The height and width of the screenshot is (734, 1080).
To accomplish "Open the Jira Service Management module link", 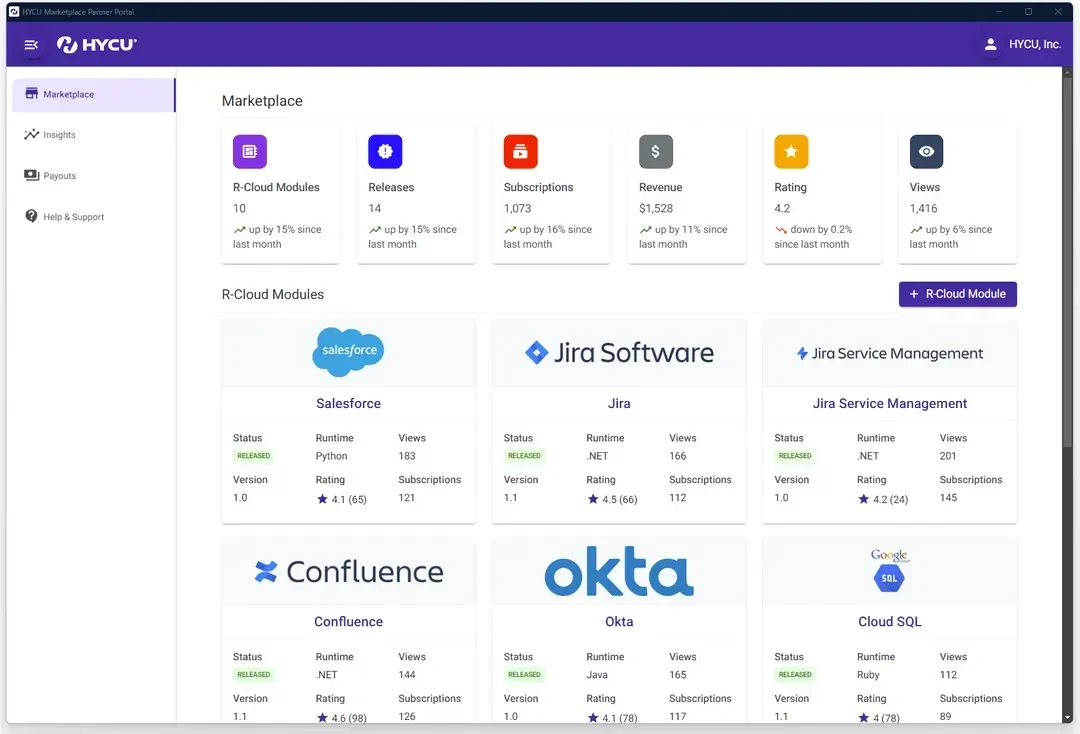I will point(890,403).
